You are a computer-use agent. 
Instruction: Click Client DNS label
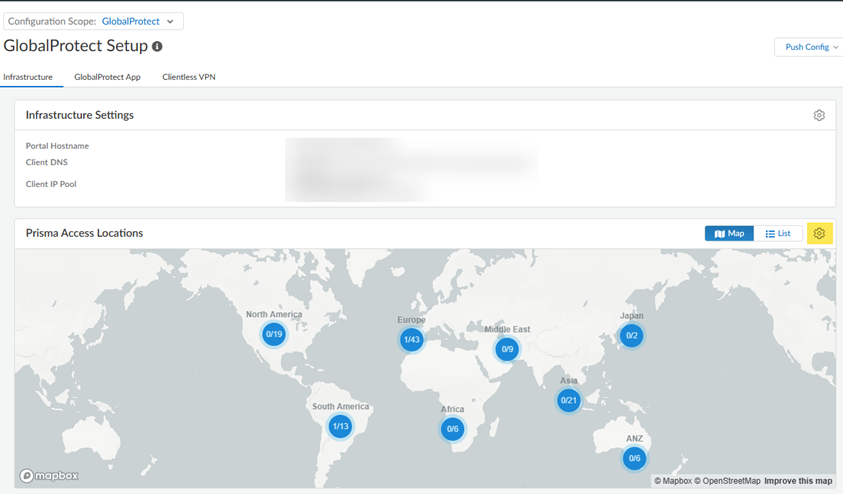click(47, 162)
